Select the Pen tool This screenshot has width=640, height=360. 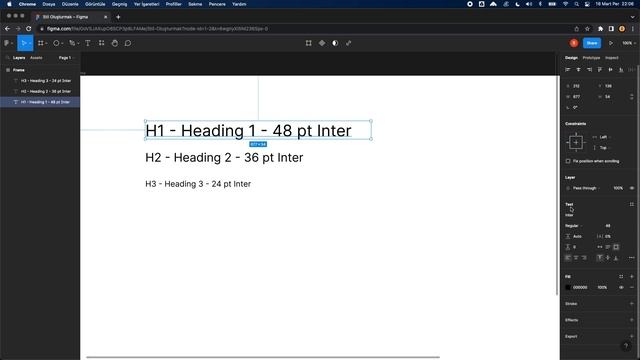coord(72,43)
